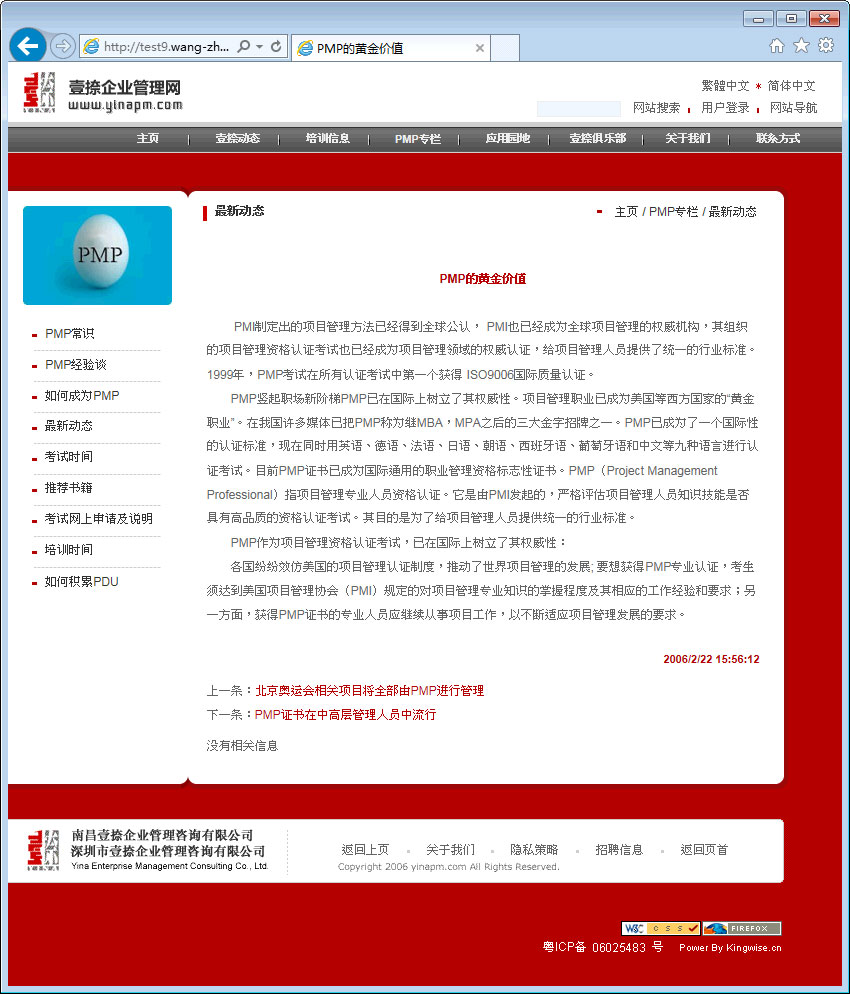Open PMP专栏 in the navigation bar

418,139
